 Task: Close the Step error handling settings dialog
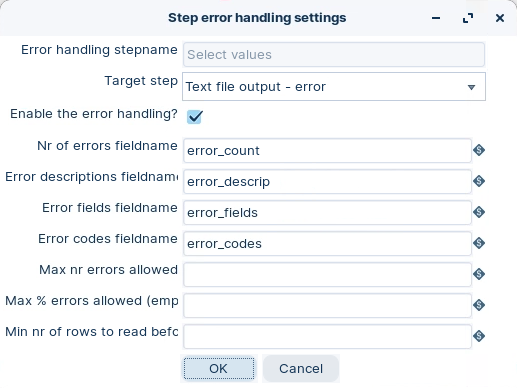pyautogui.click(x=500, y=18)
